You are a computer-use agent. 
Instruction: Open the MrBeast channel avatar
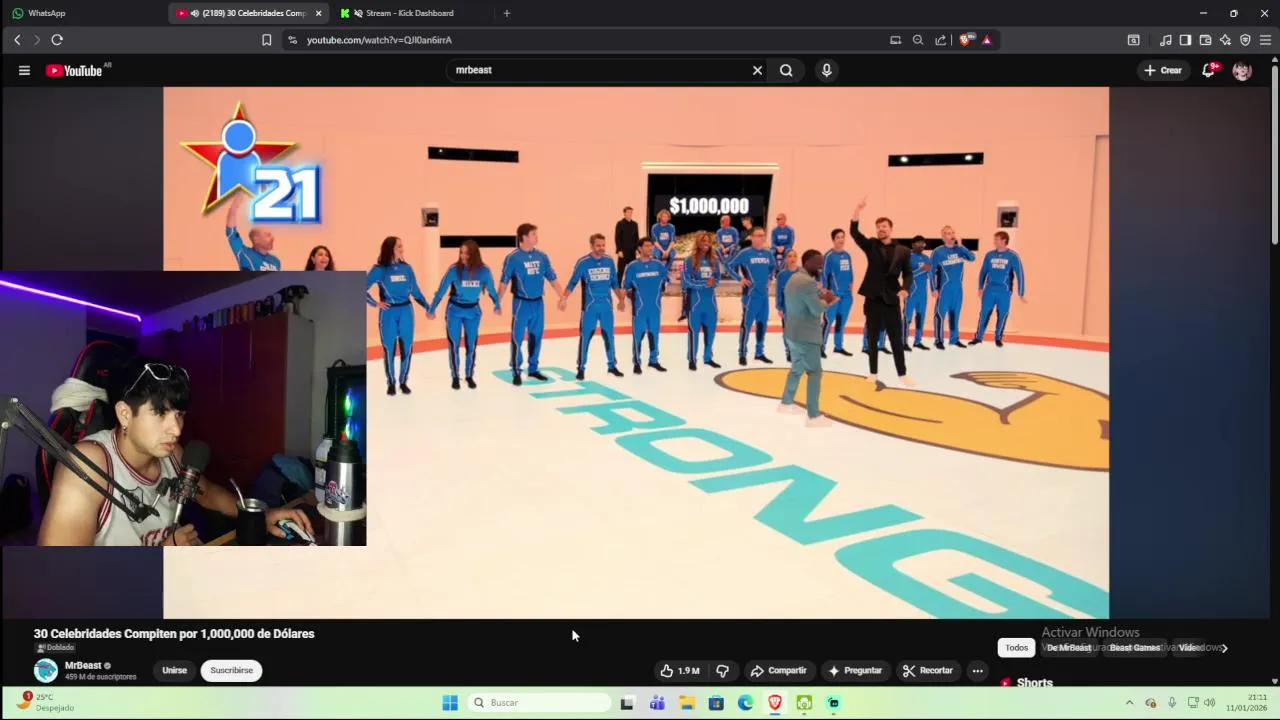coord(46,670)
